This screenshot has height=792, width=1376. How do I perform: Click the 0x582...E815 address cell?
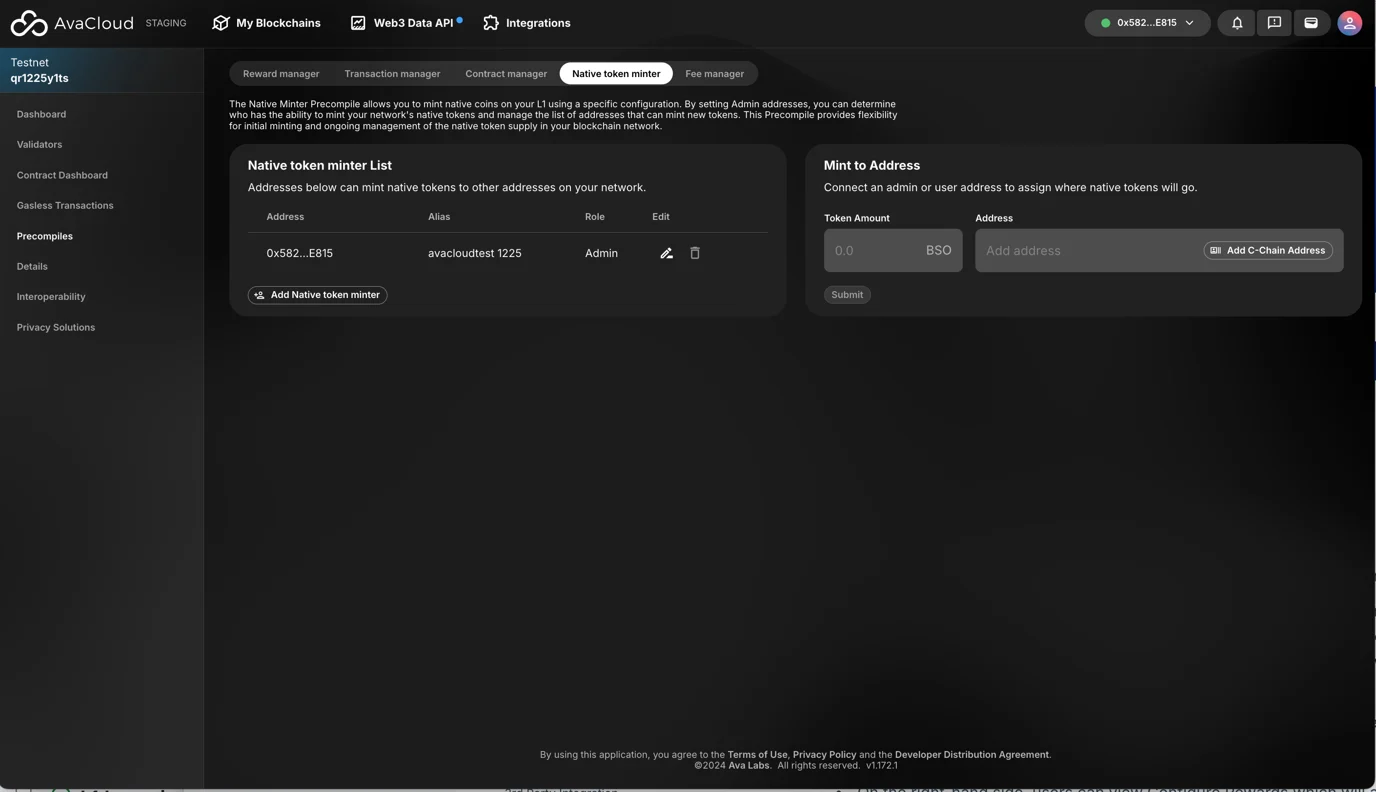(x=300, y=254)
